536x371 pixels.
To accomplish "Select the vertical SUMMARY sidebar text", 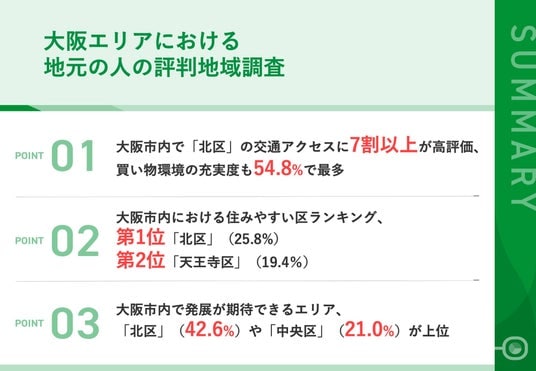I will click(521, 117).
